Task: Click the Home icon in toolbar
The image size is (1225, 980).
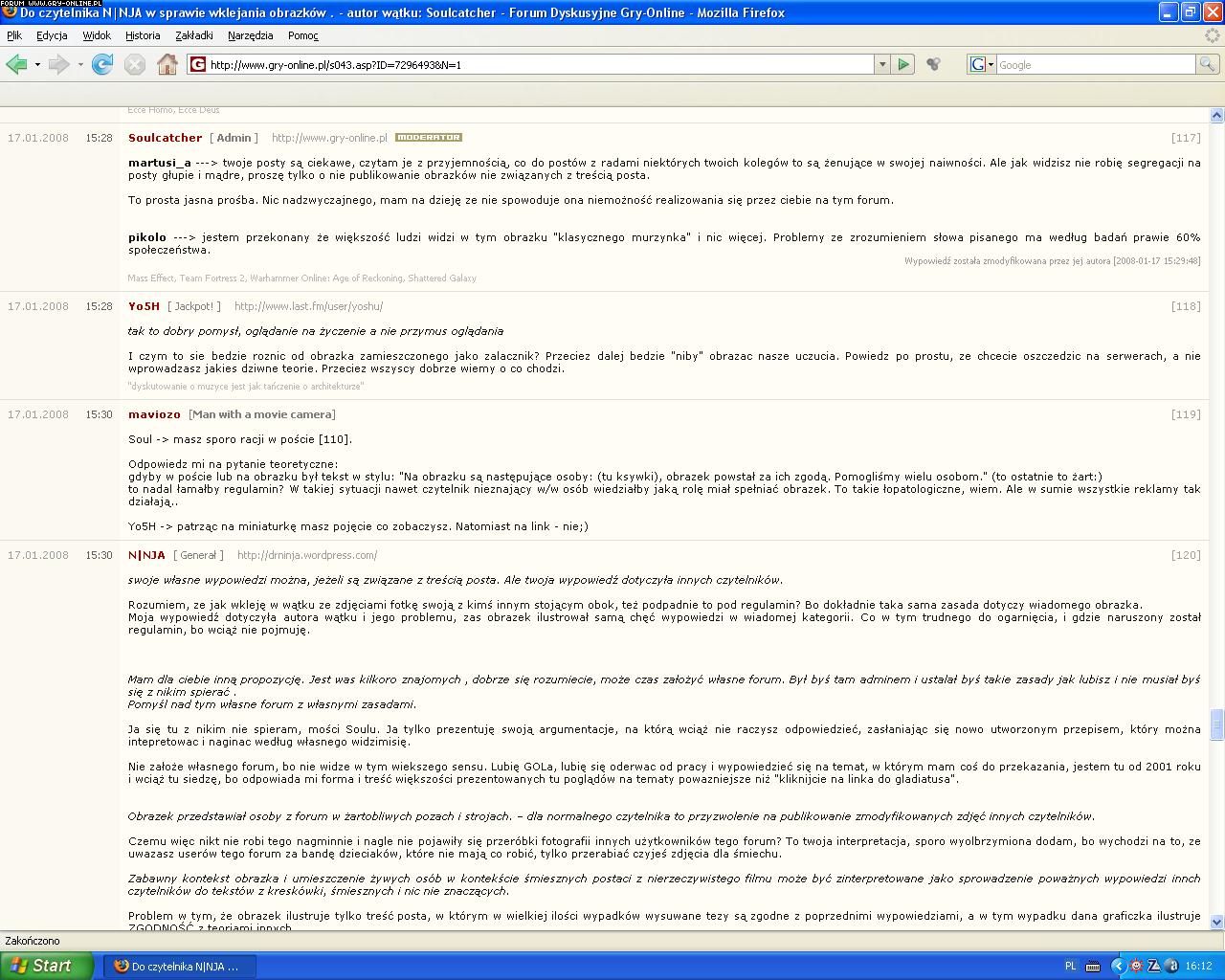Action: [167, 64]
